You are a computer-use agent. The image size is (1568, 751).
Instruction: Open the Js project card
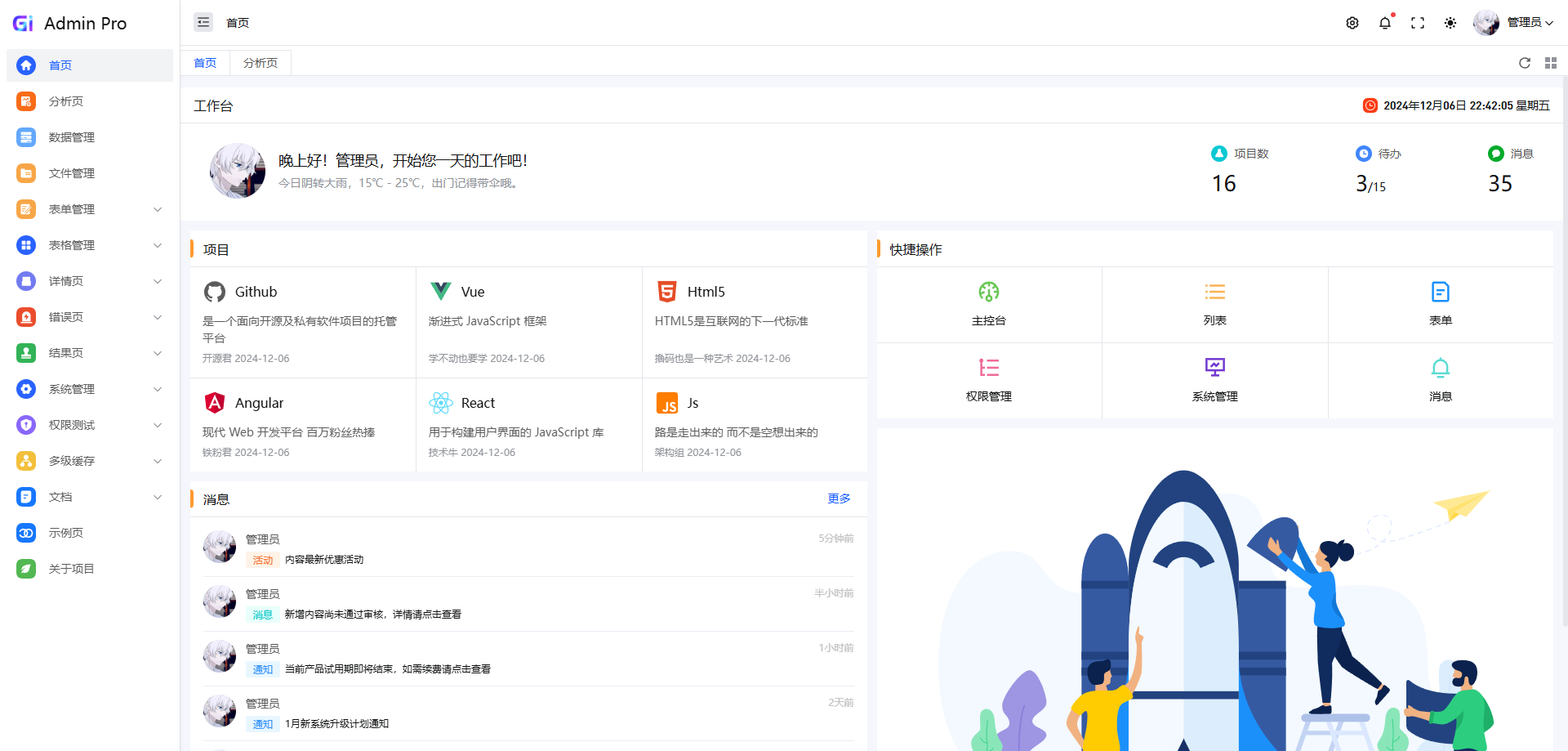click(x=755, y=425)
